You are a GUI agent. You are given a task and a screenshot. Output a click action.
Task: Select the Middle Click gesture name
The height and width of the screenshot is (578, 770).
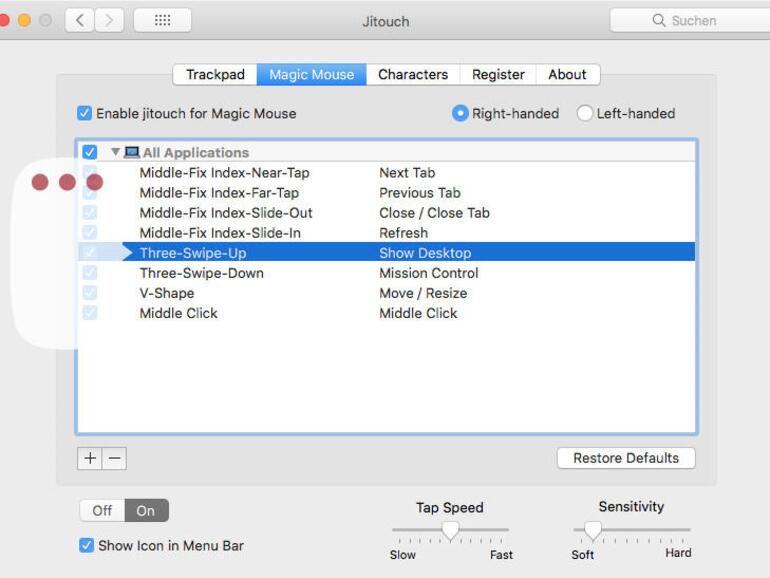pyautogui.click(x=178, y=313)
